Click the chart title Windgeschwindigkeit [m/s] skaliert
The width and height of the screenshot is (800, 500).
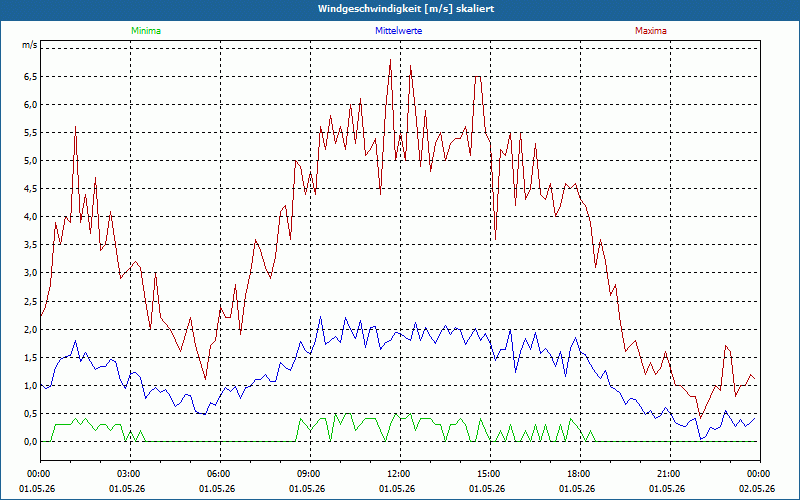tap(406, 9)
